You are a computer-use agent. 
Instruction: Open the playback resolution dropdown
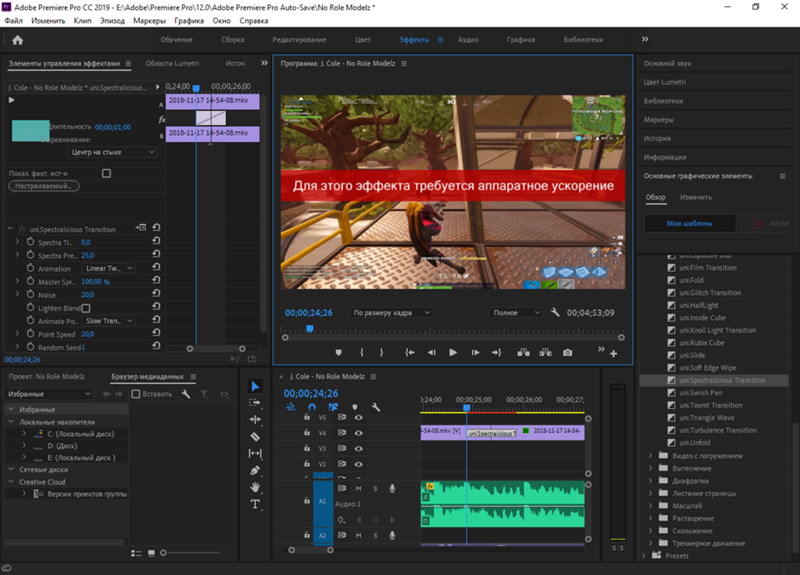click(x=515, y=313)
